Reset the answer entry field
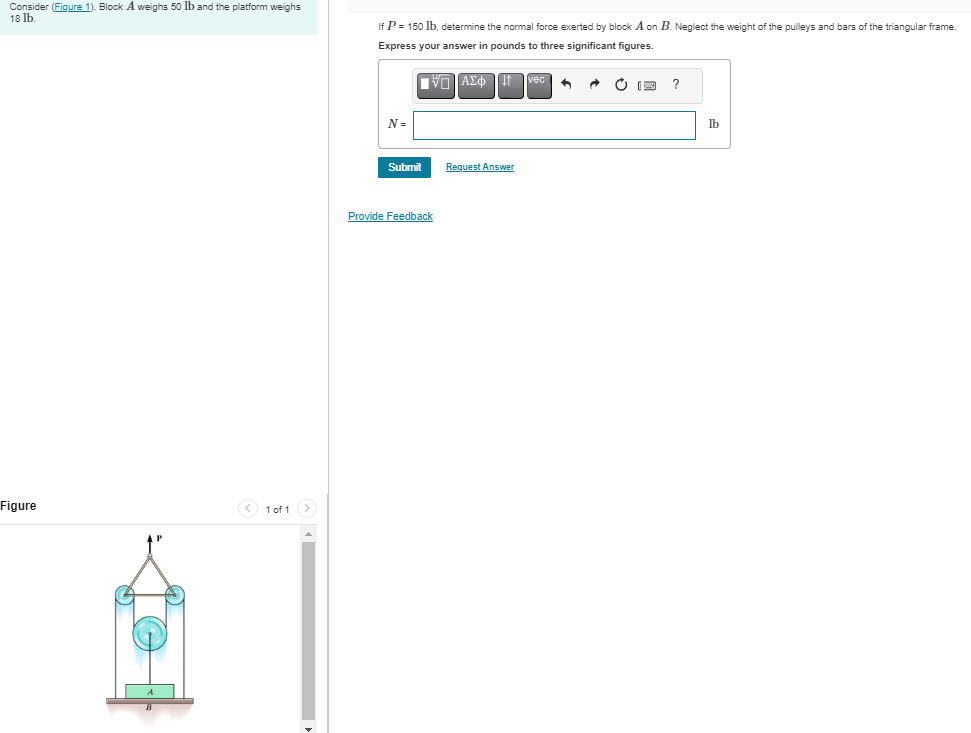The image size is (971, 733). (x=621, y=85)
